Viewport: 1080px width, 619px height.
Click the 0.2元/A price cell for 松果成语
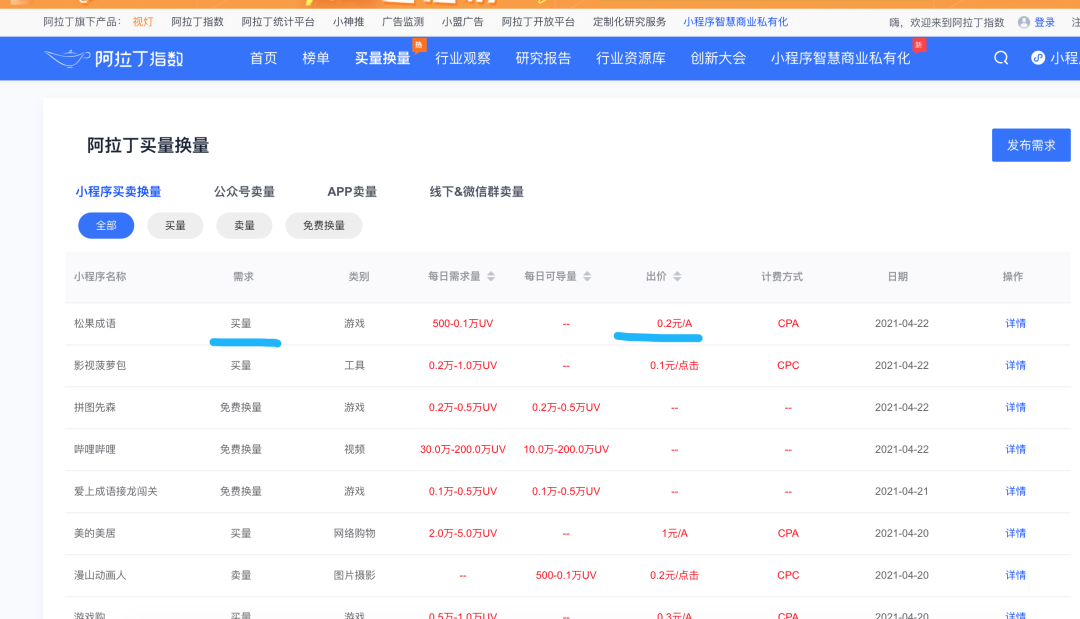[674, 324]
